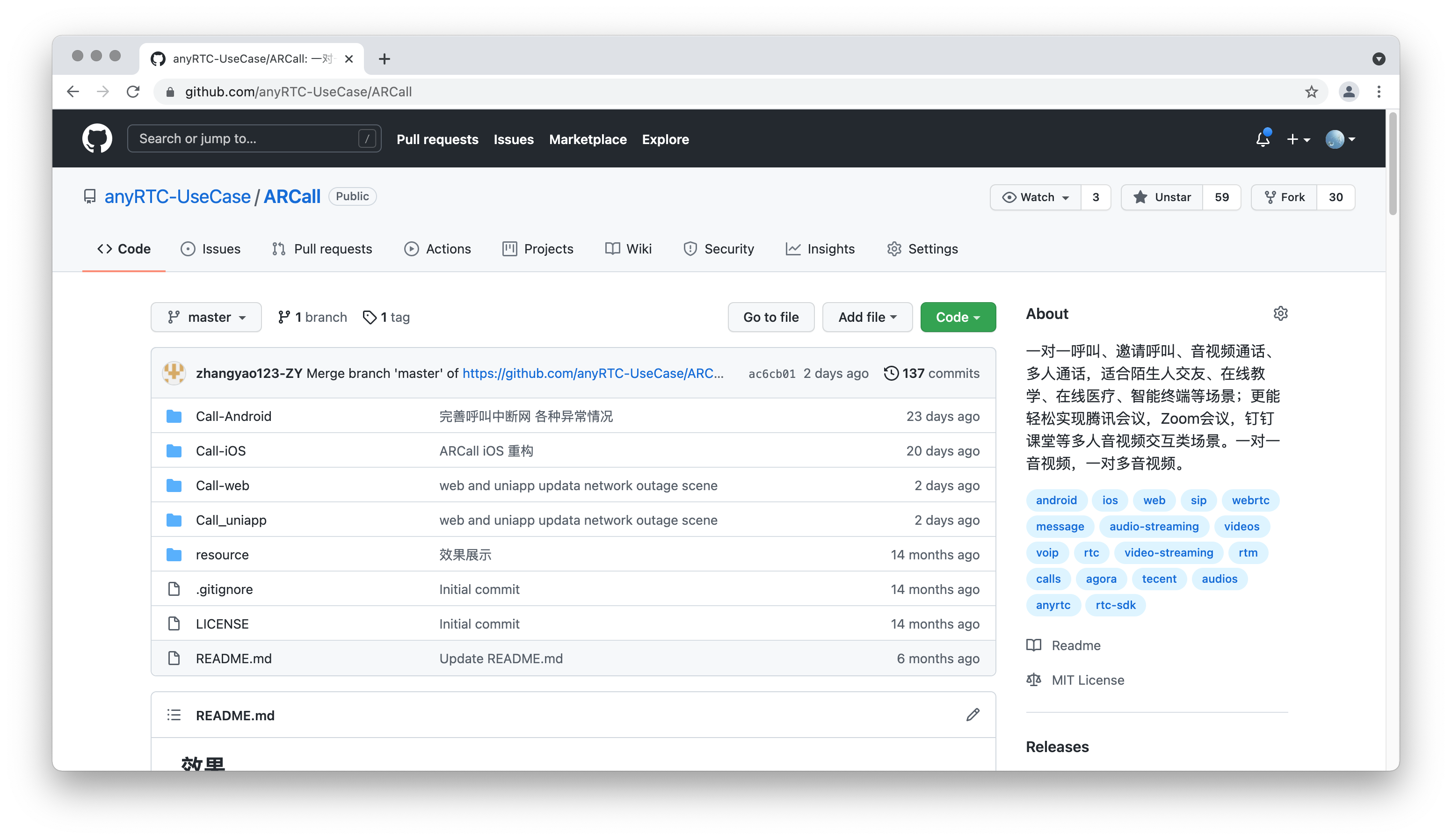Click the repository icon beside anyRTC-UseCase
Viewport: 1452px width, 840px height.
tap(90, 196)
